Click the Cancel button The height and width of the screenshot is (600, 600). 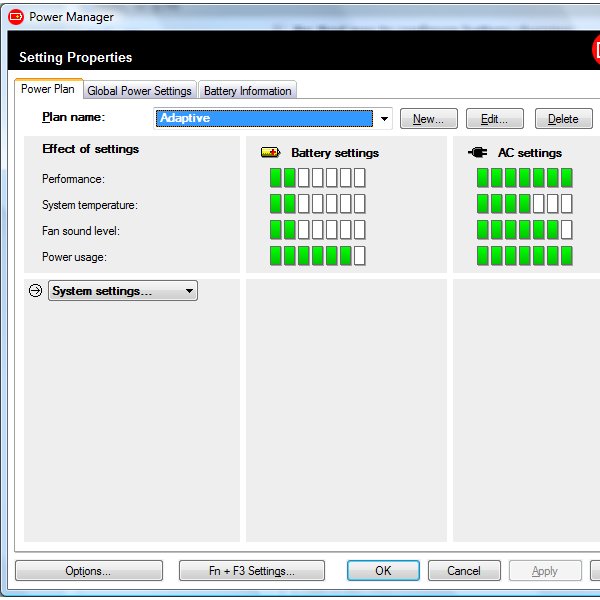point(464,571)
